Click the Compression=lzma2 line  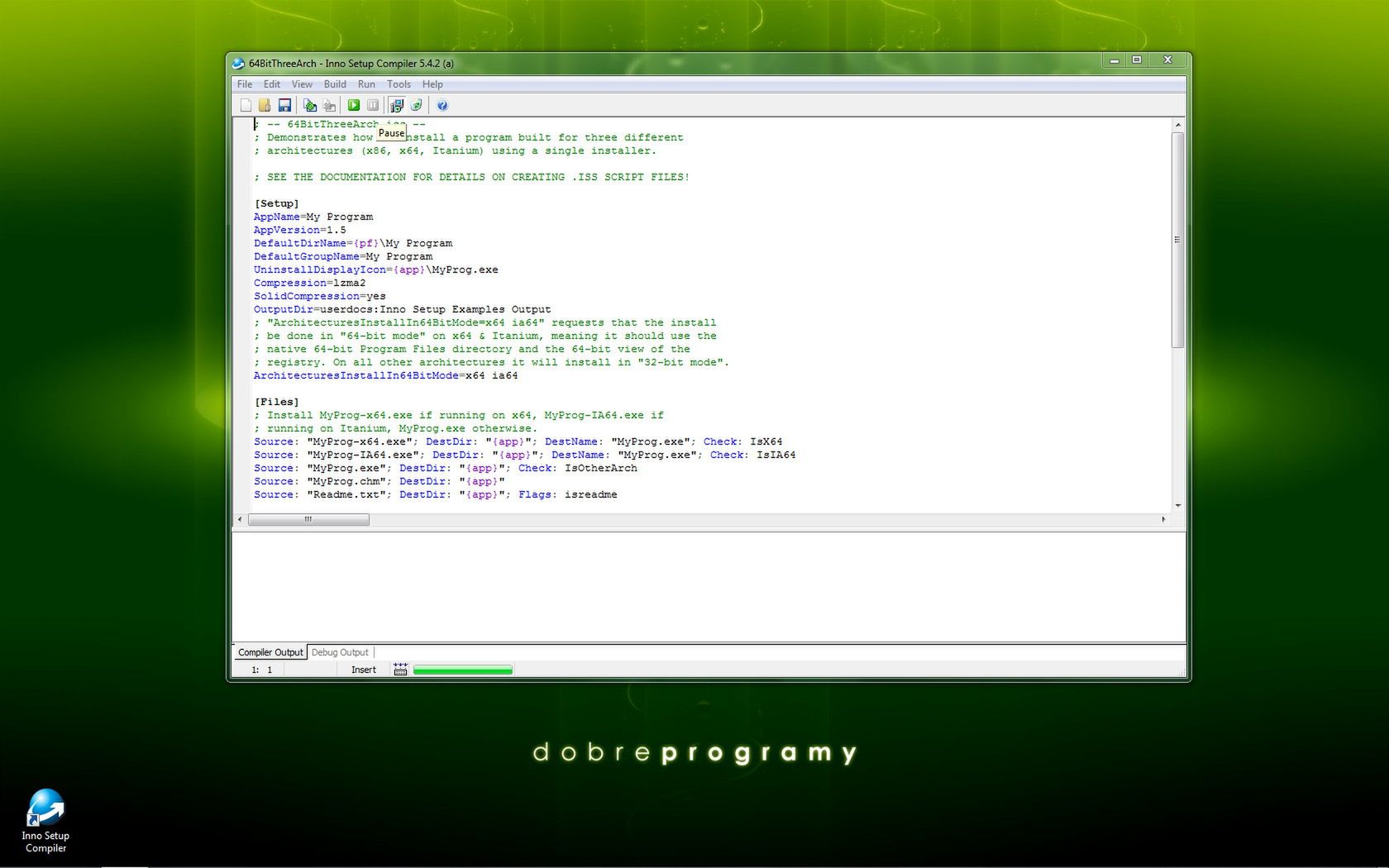pos(310,283)
